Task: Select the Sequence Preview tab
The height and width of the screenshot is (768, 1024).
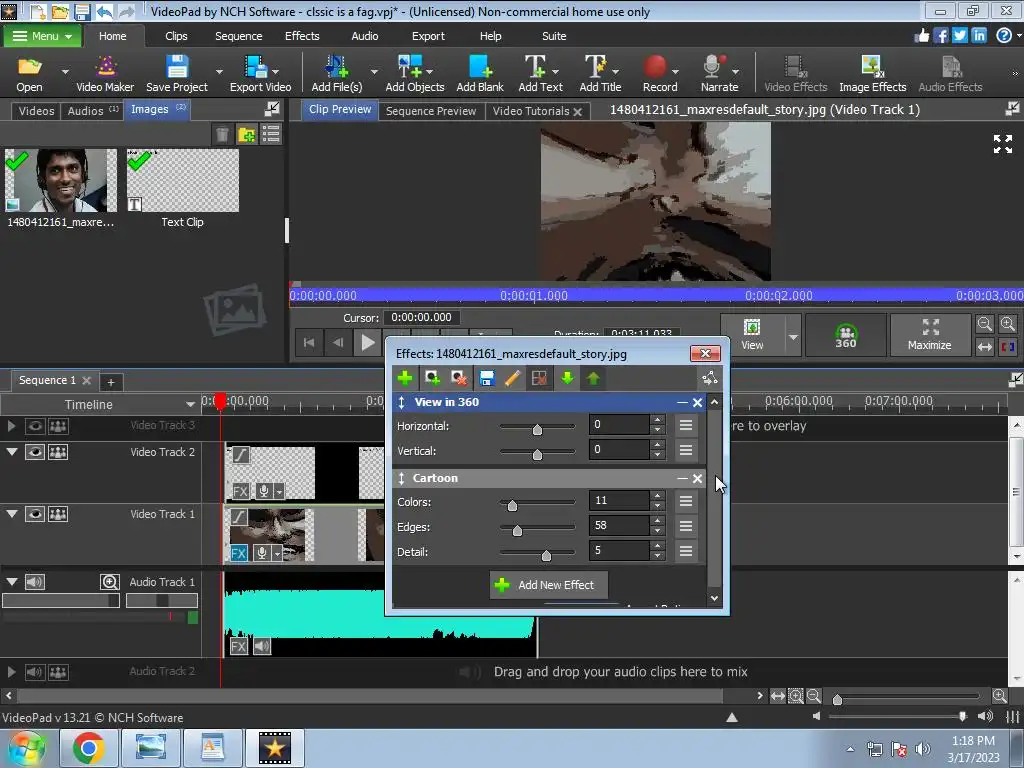Action: click(431, 111)
